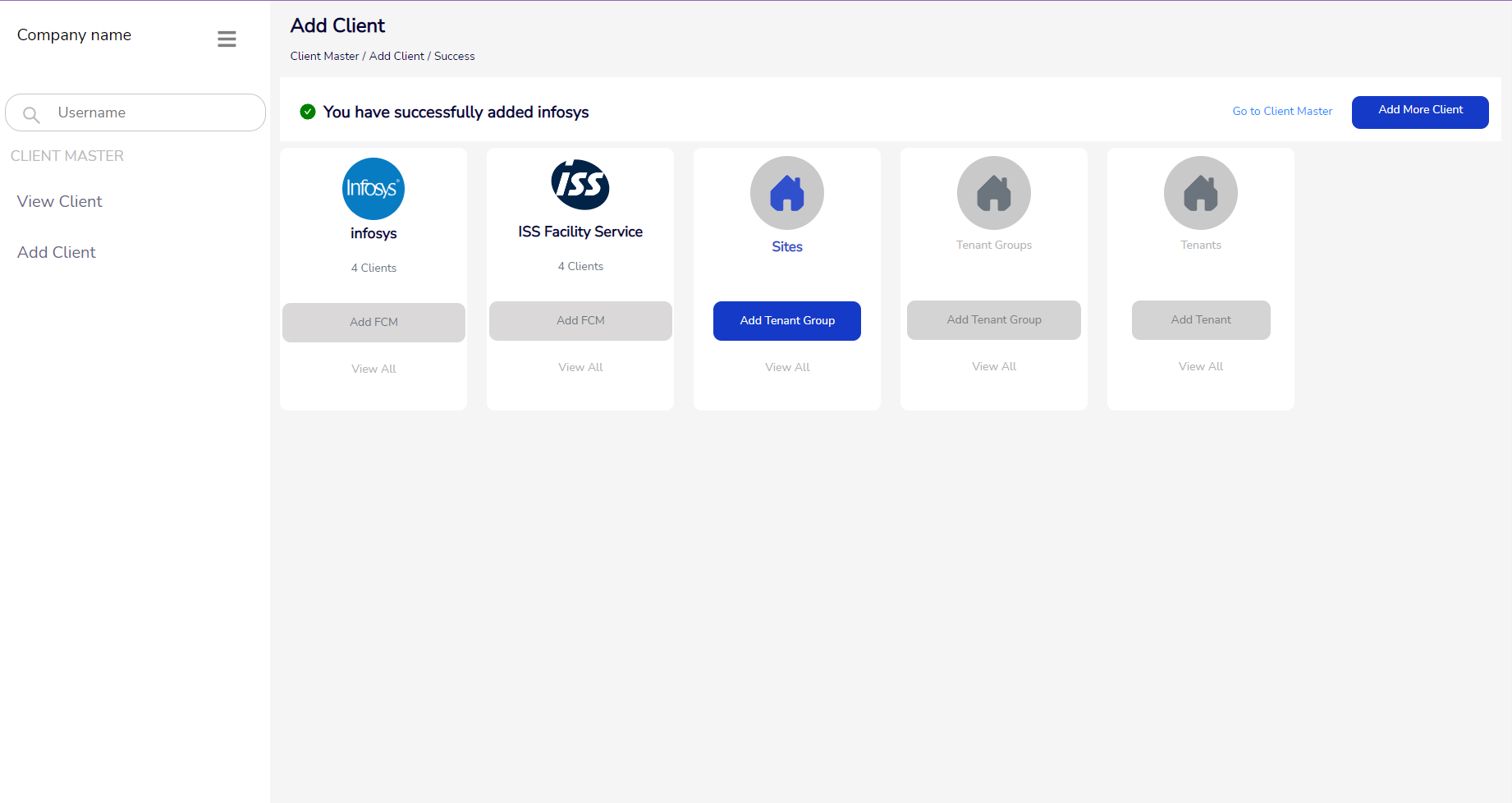Click the Success breadcrumb item
This screenshot has width=1512, height=803.
454,56
